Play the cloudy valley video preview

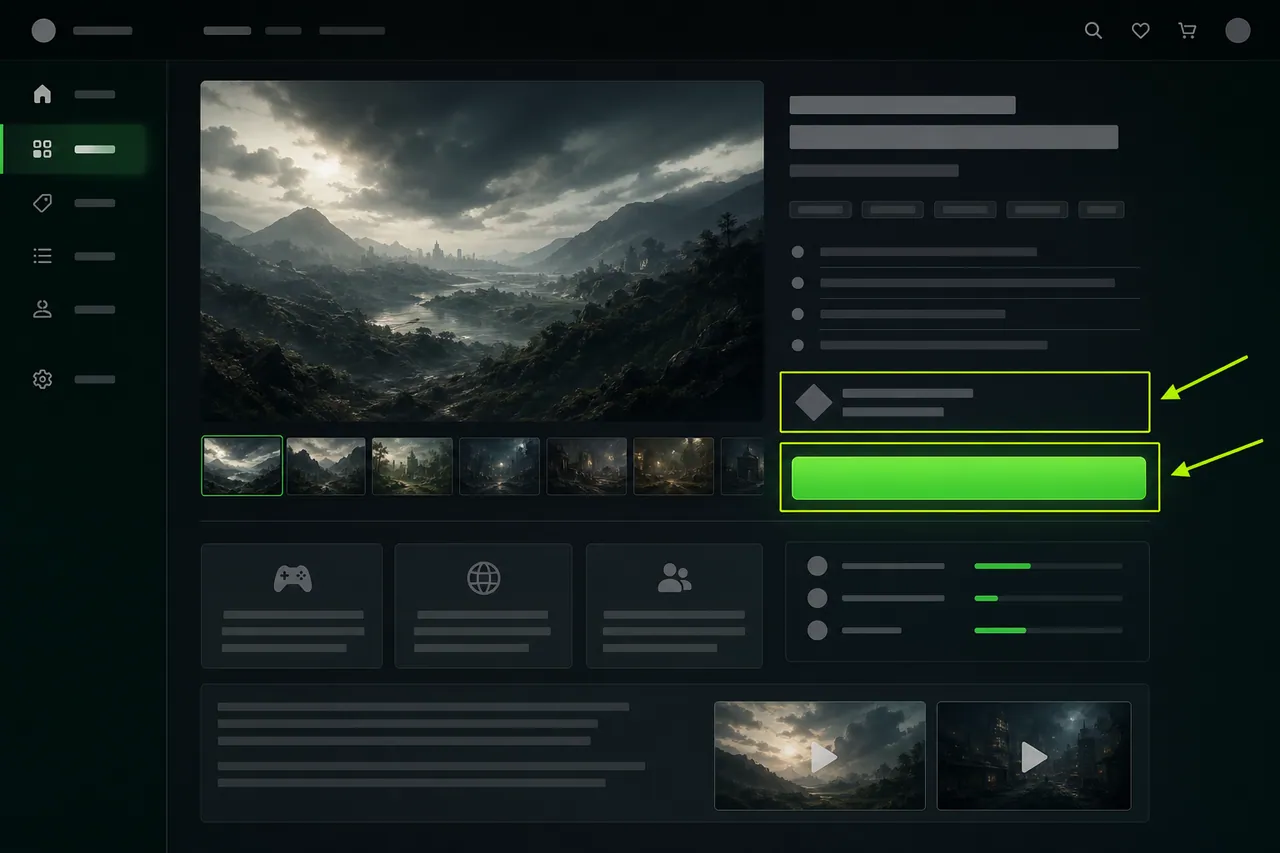(x=820, y=756)
